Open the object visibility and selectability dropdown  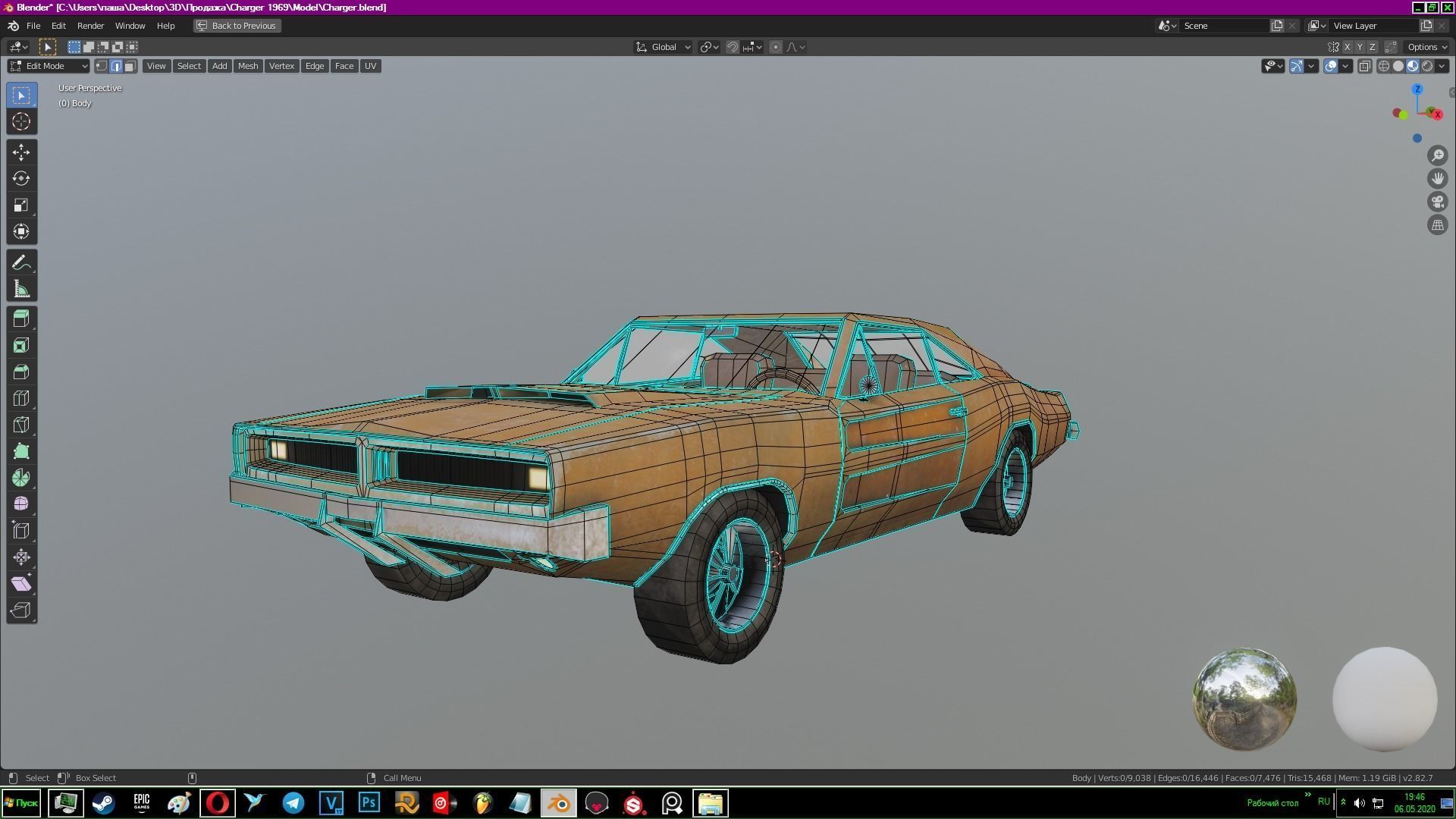tap(1272, 66)
